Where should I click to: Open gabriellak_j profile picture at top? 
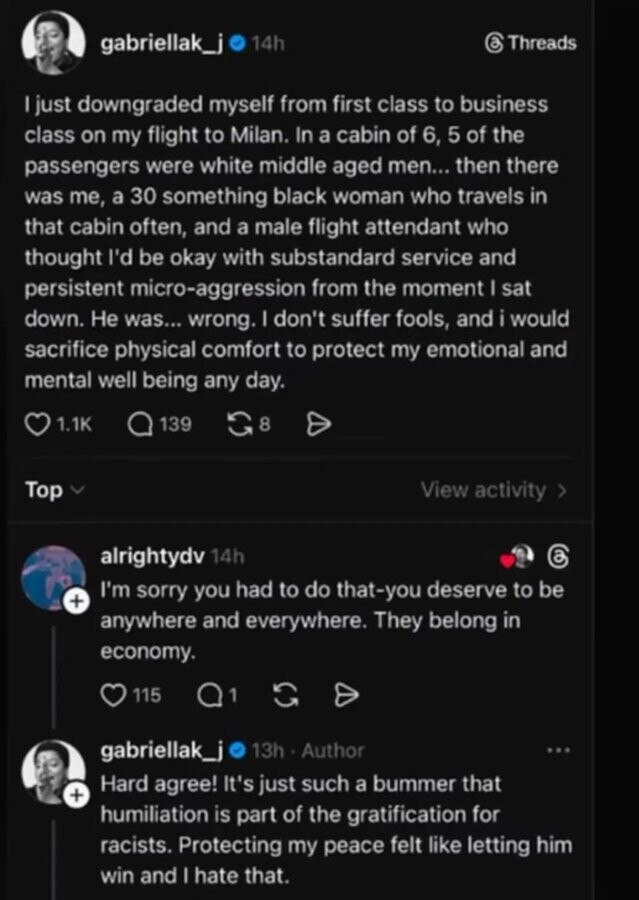[x=52, y=43]
